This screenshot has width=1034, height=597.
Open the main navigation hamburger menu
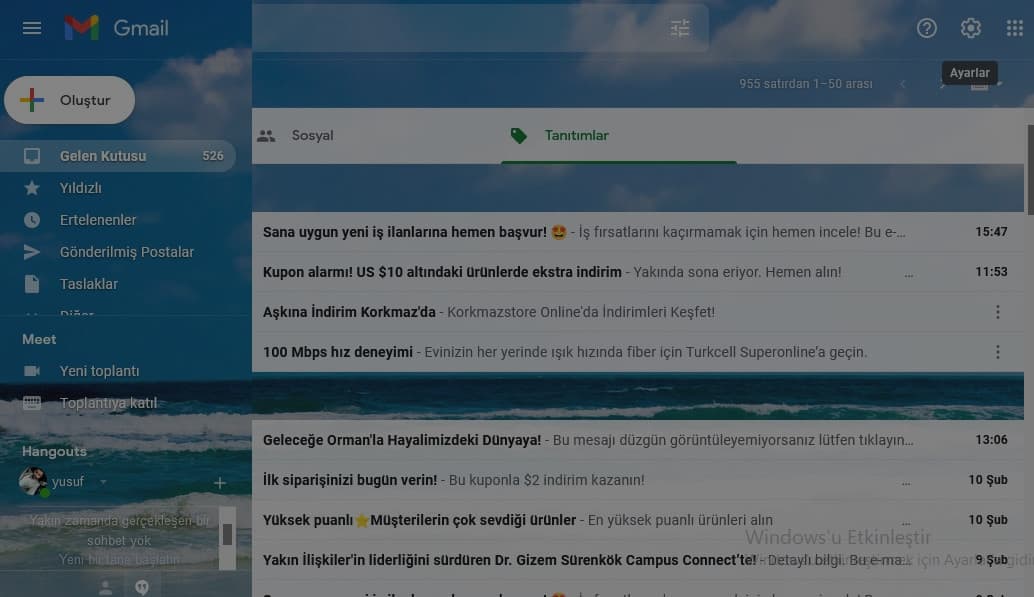point(31,28)
